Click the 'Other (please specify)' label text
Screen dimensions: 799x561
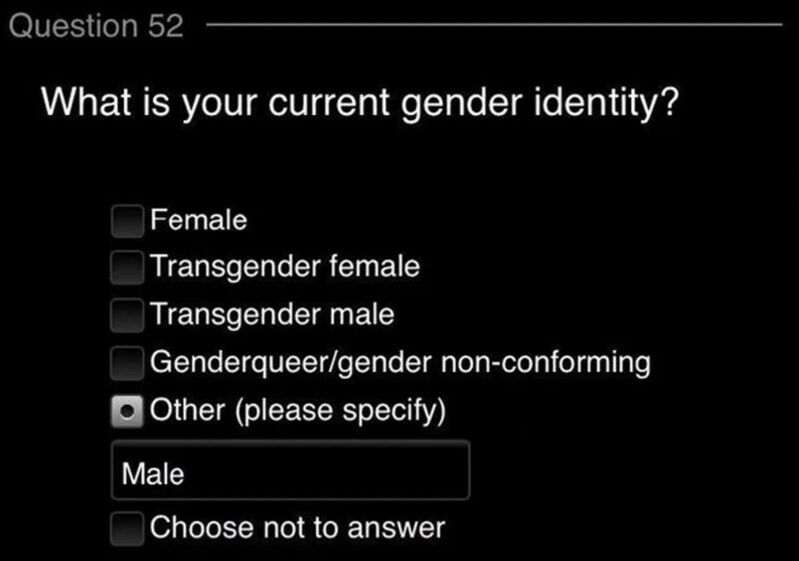click(298, 411)
